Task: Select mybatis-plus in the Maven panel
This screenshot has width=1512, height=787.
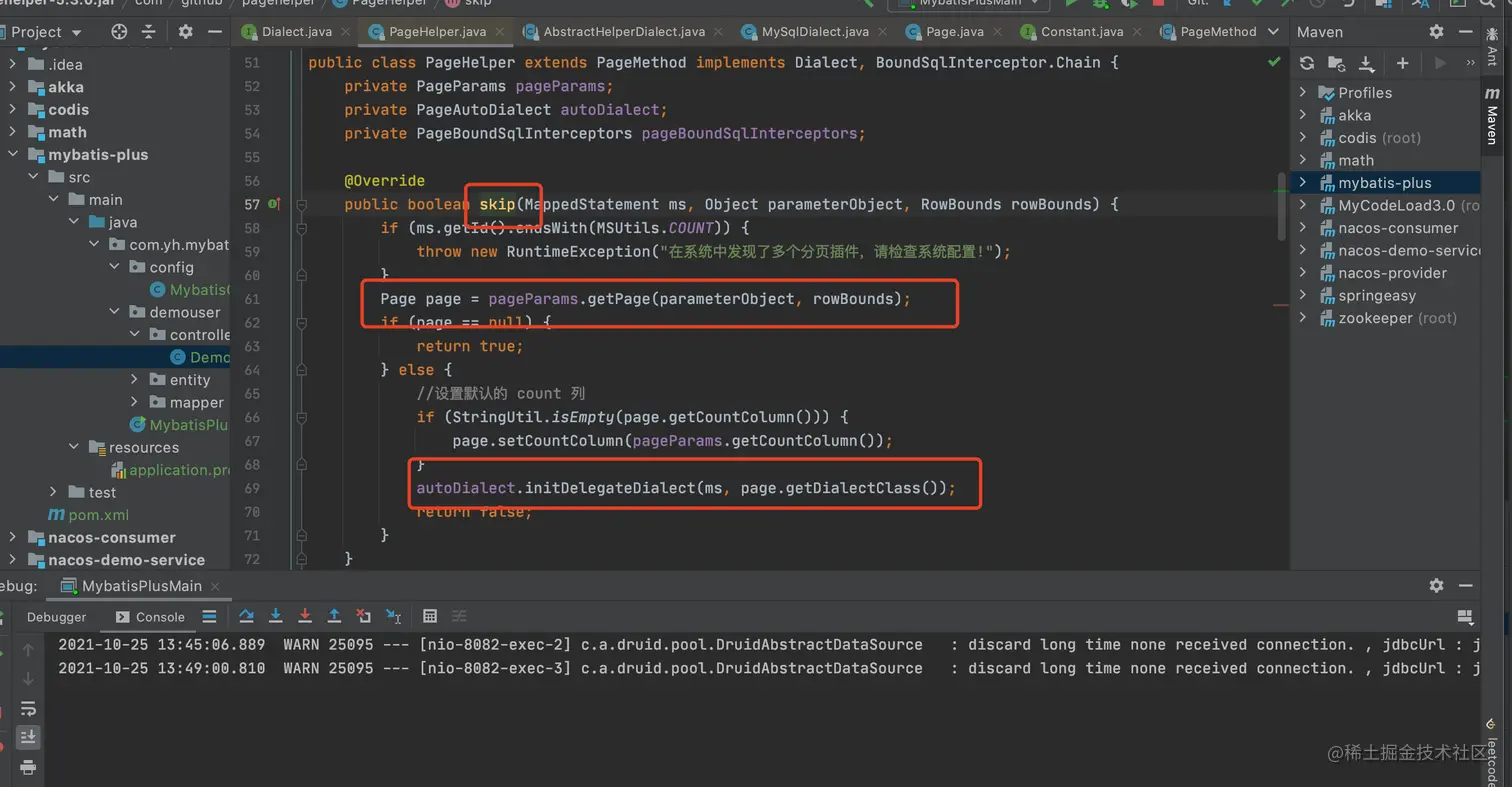Action: 1384,183
